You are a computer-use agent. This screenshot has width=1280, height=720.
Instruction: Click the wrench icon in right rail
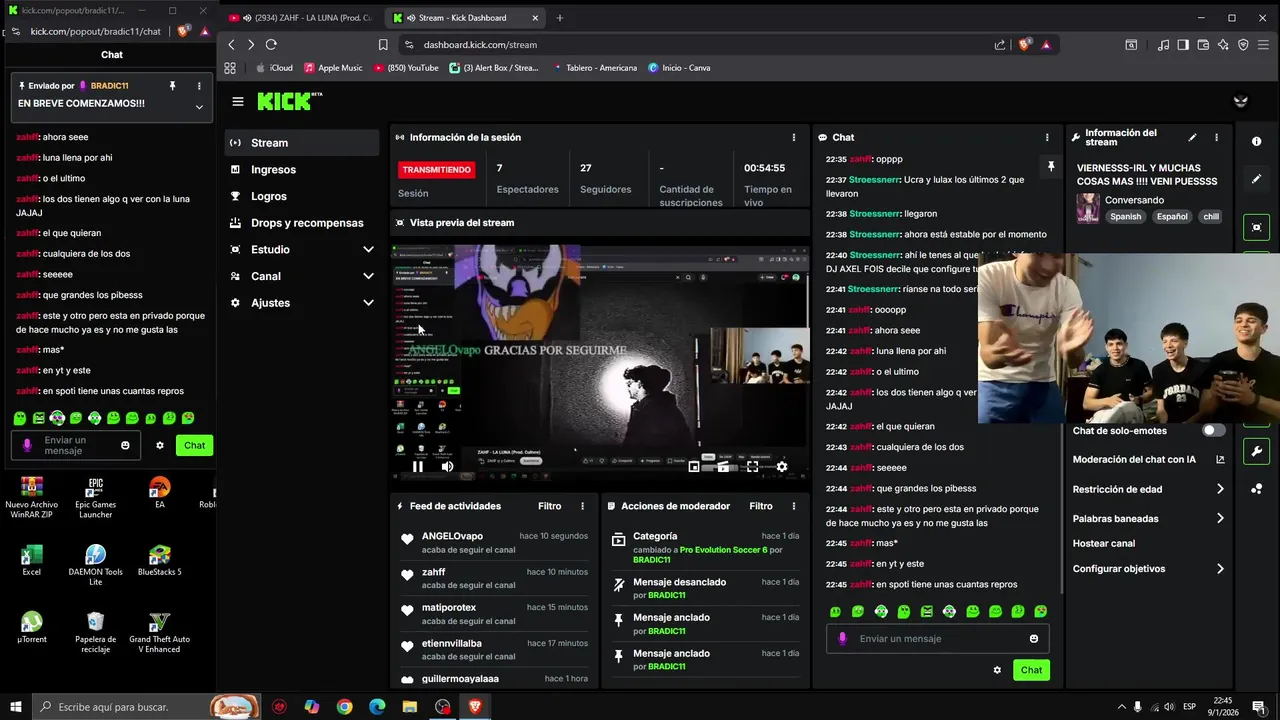(1257, 451)
